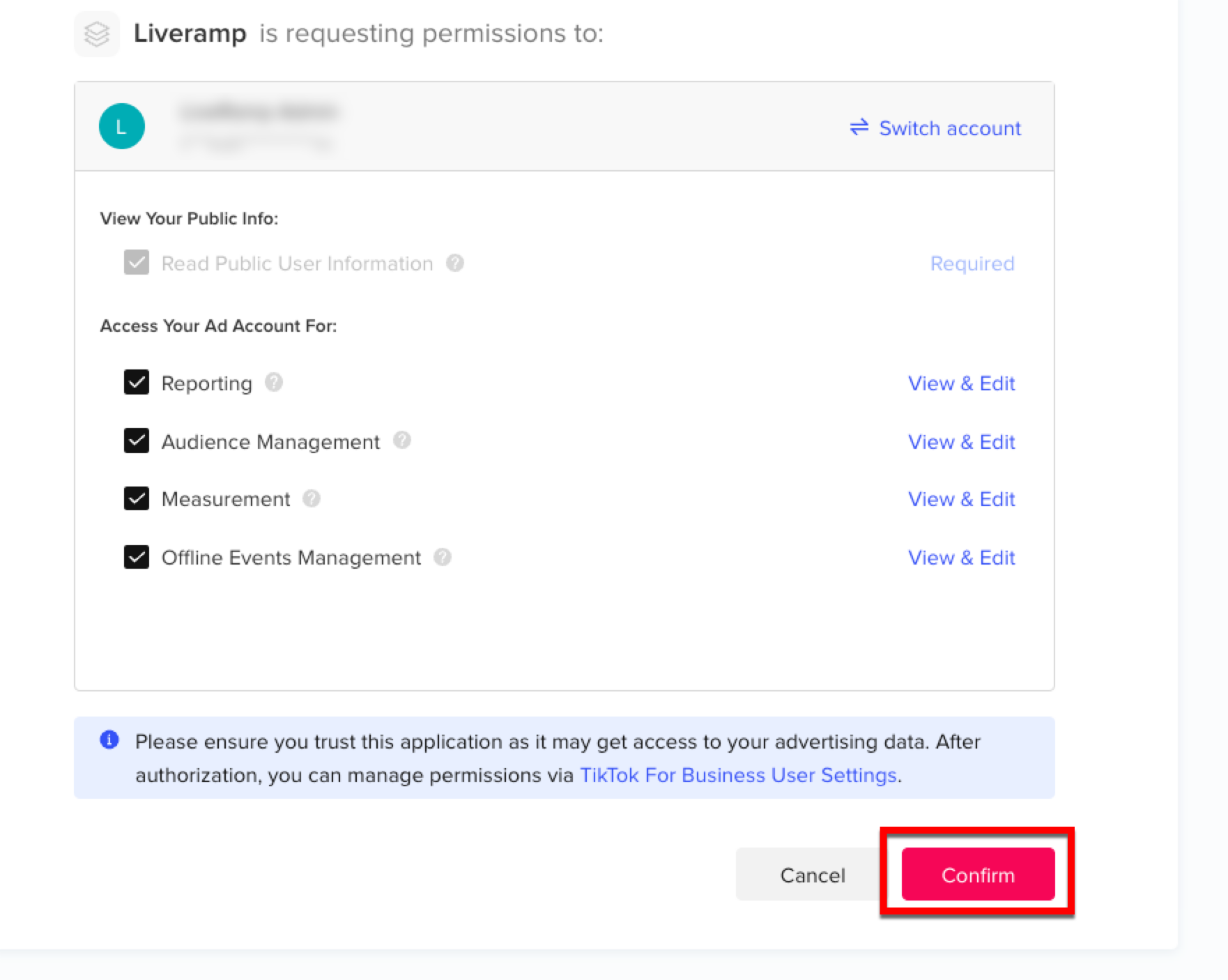This screenshot has height=980, width=1228.
Task: Click the Liveramp app layers icon
Action: click(97, 33)
